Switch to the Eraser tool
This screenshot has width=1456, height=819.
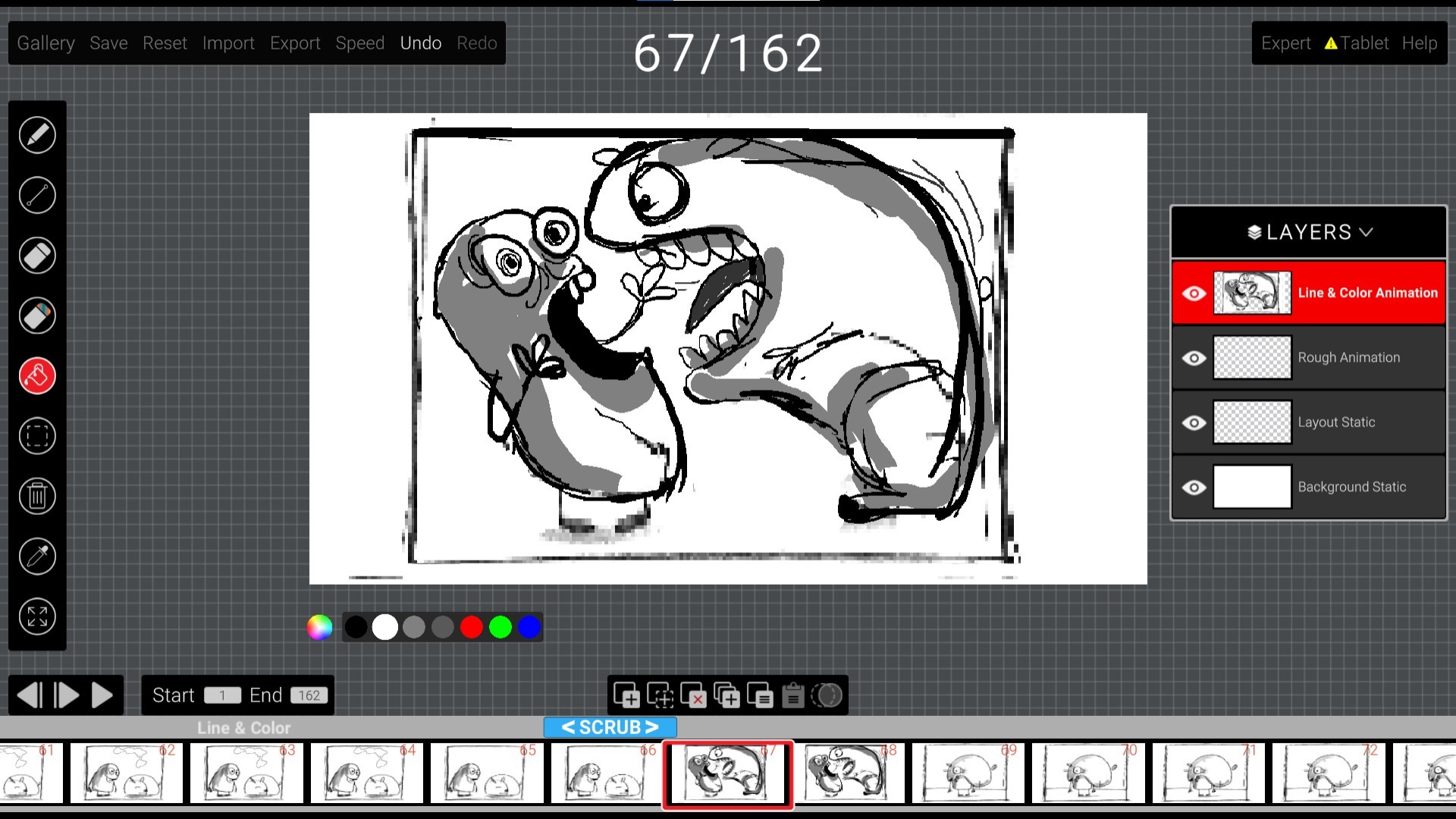(36, 256)
